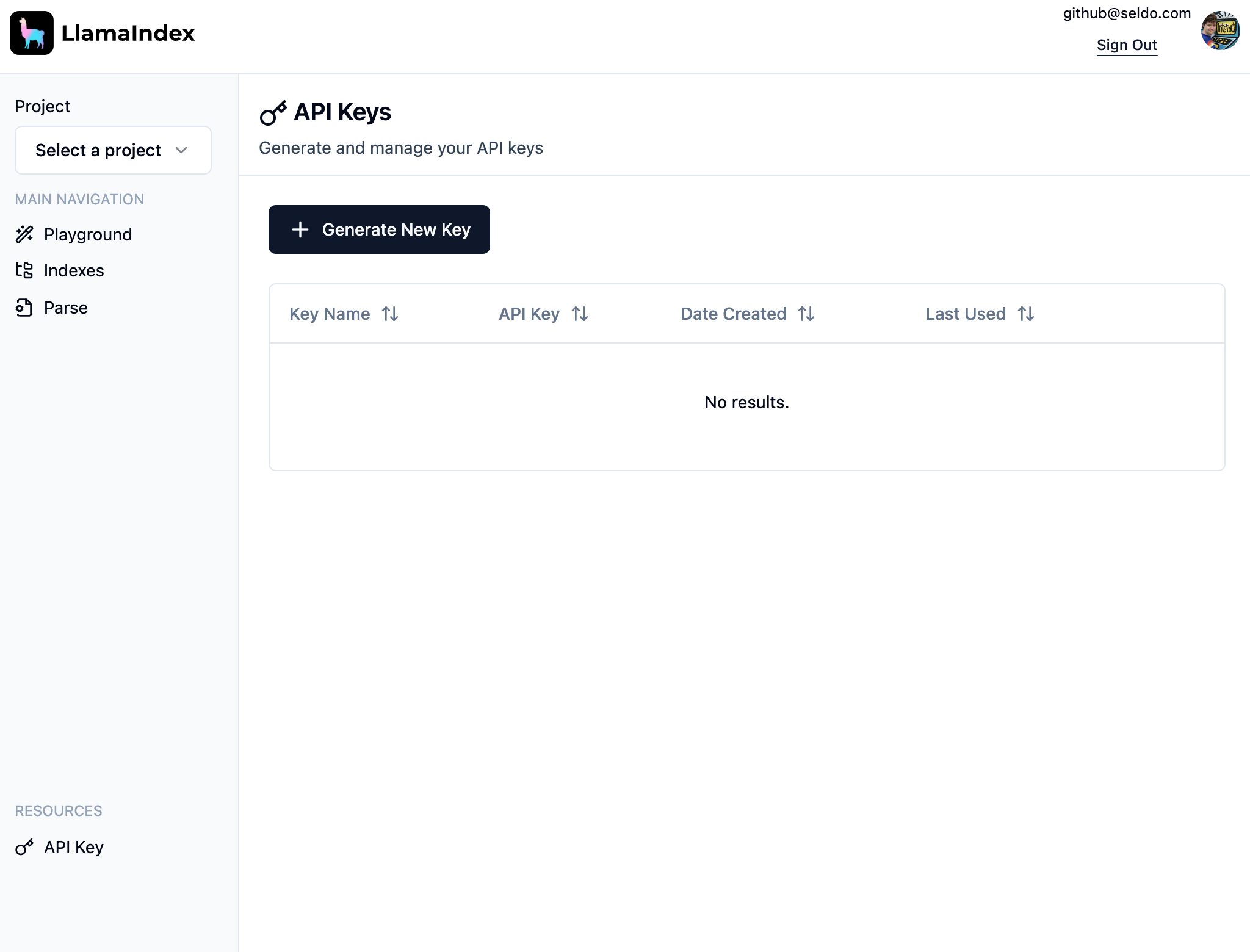This screenshot has height=952, width=1250.
Task: Navigate to Indexes section
Action: pyautogui.click(x=74, y=270)
